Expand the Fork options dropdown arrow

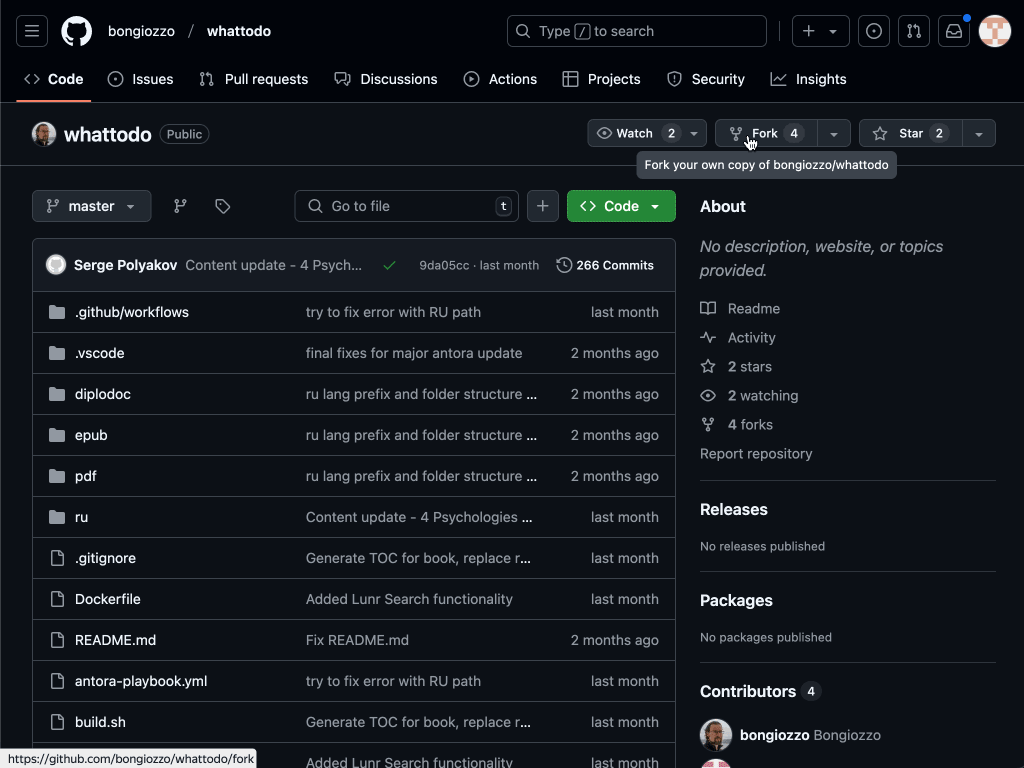[x=834, y=133]
